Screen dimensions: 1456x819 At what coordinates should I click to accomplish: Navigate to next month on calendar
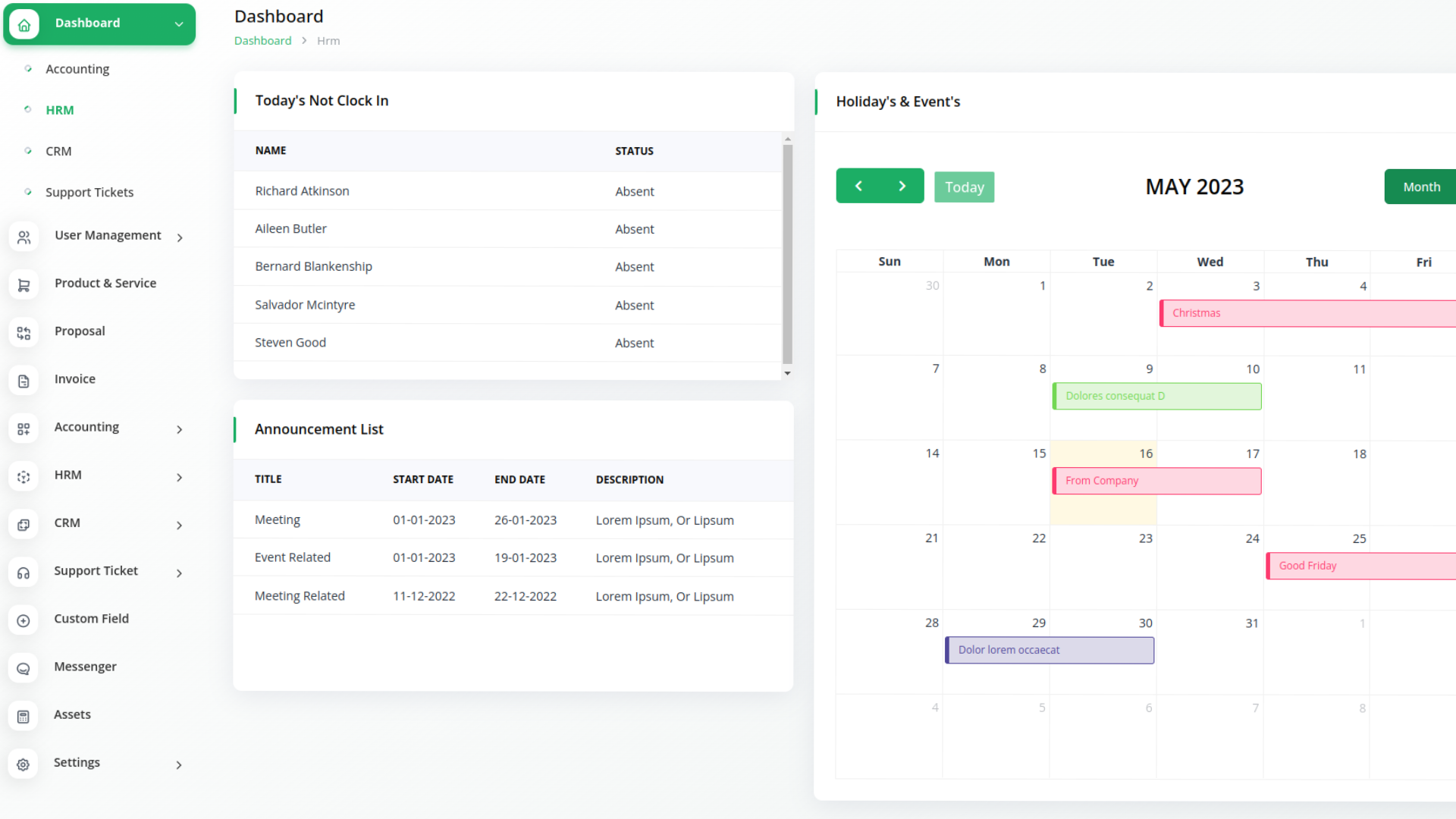pos(902,186)
